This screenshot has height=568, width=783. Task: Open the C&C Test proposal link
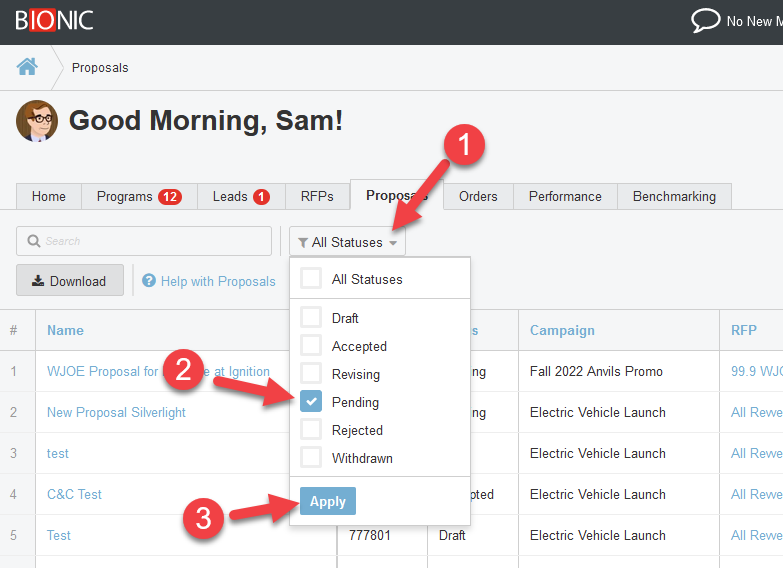pyautogui.click(x=74, y=494)
